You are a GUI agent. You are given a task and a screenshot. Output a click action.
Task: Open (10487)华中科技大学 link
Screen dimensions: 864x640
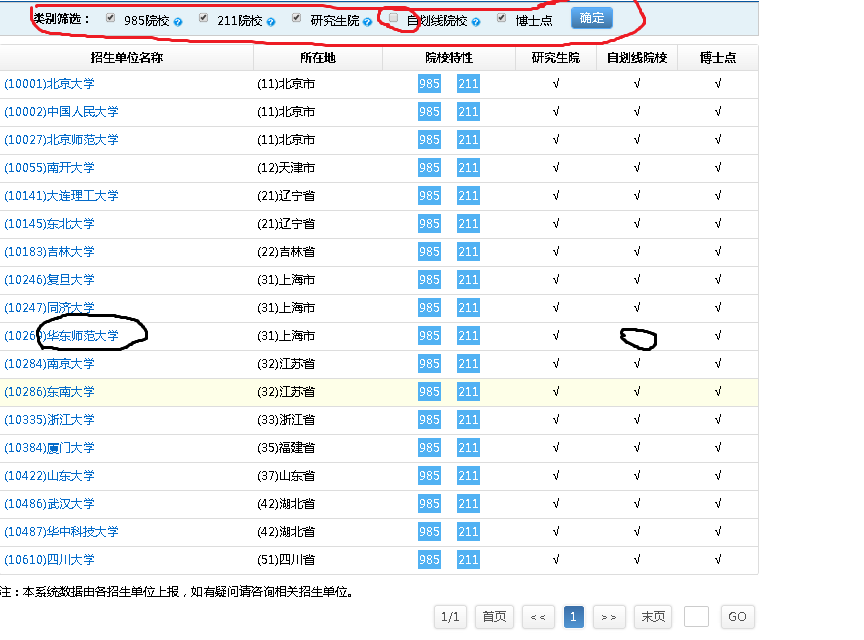[x=61, y=532]
